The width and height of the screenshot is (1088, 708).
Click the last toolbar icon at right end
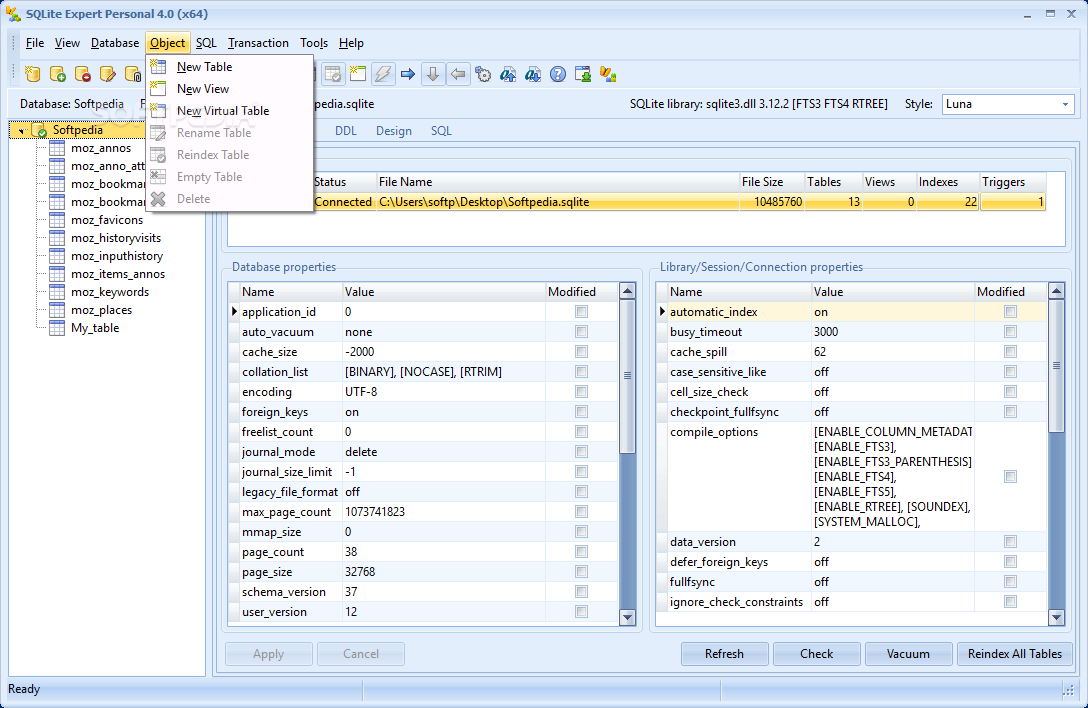(608, 74)
